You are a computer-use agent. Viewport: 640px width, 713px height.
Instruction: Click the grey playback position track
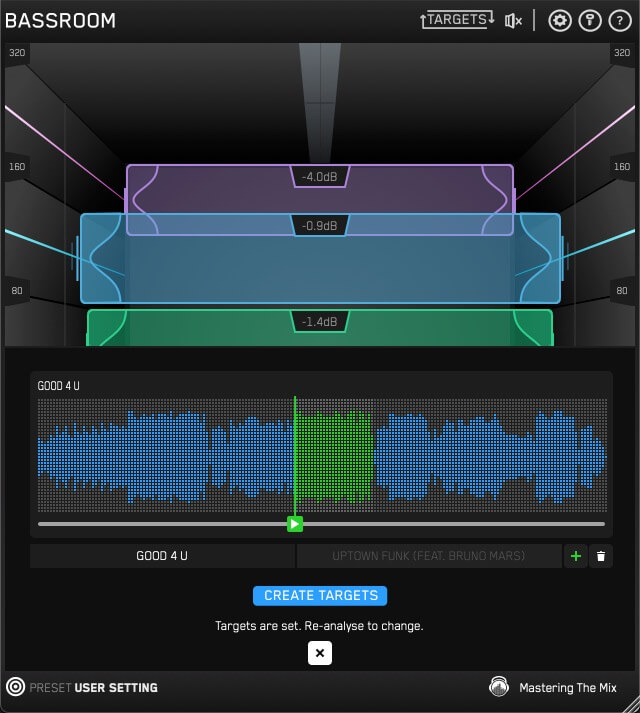click(x=322, y=524)
